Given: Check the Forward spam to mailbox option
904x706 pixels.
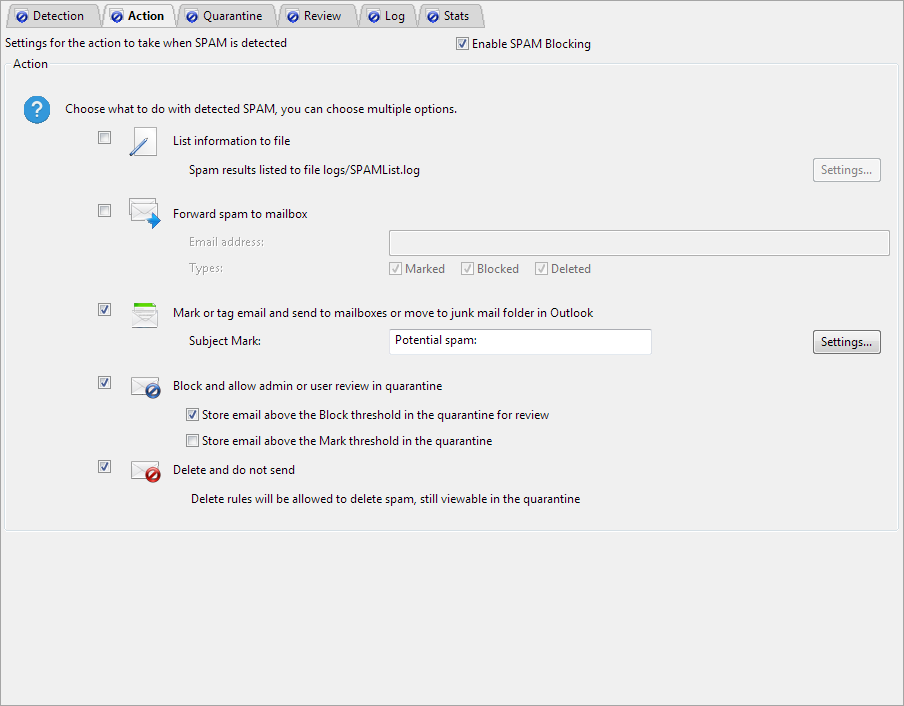Looking at the screenshot, I should pyautogui.click(x=104, y=210).
